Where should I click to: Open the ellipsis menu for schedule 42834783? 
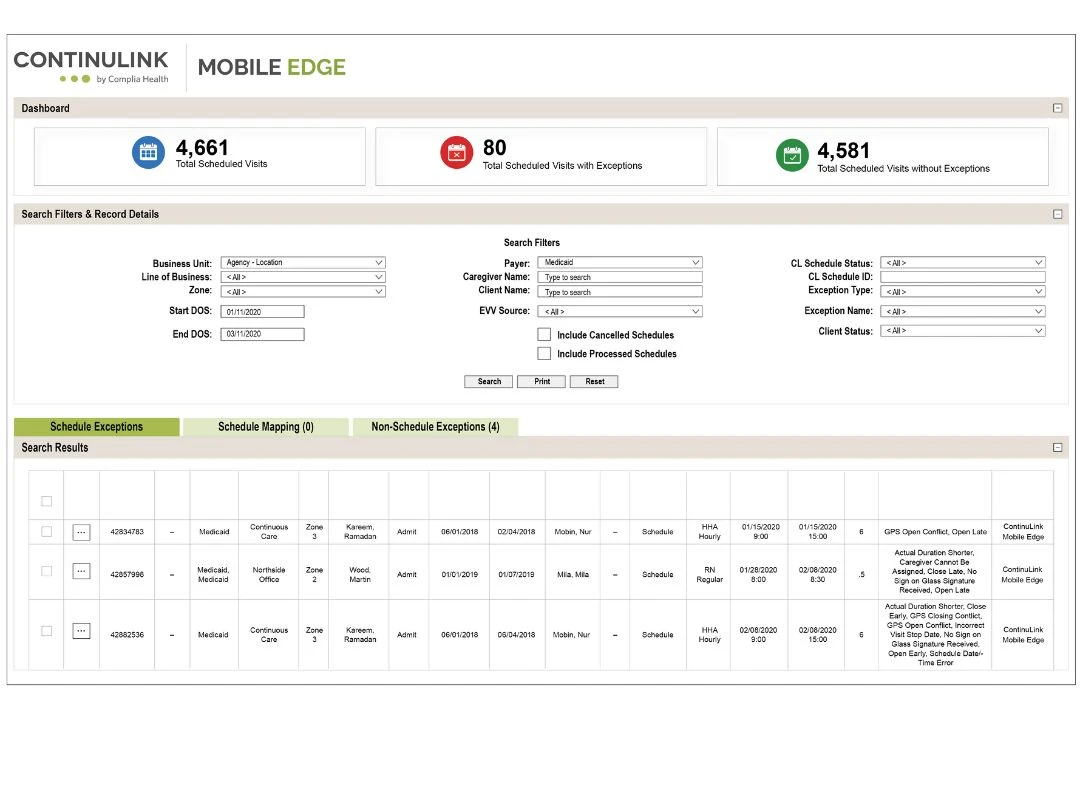(x=81, y=532)
